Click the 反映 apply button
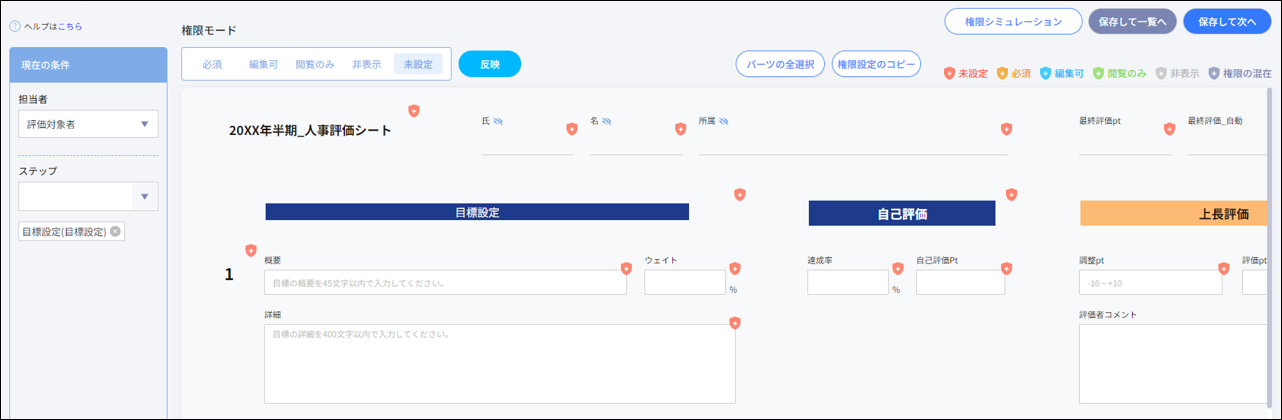1282x420 pixels. pos(490,64)
